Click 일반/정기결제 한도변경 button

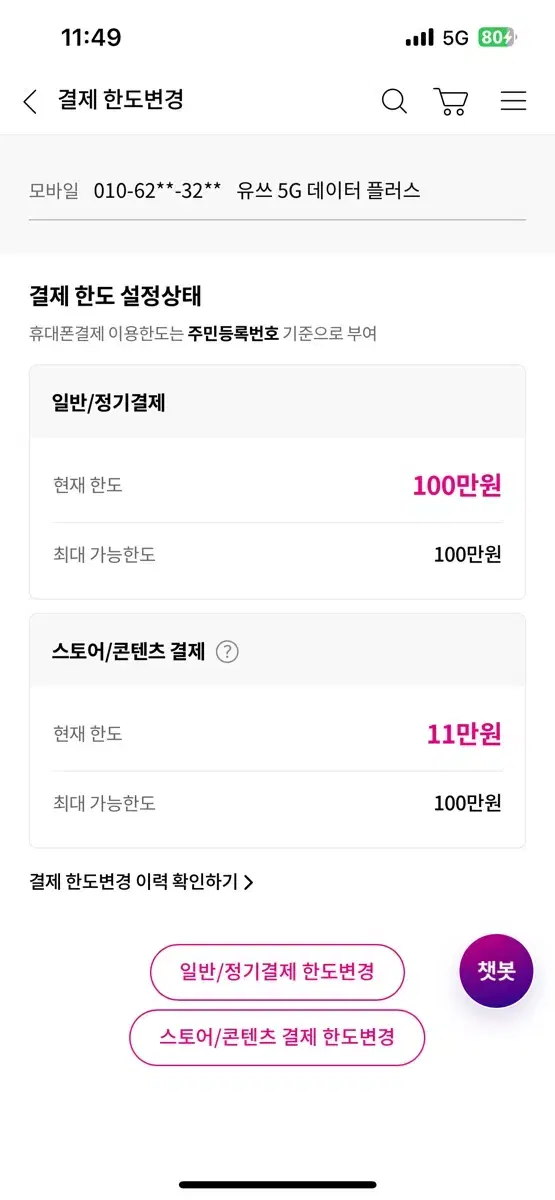tap(277, 971)
